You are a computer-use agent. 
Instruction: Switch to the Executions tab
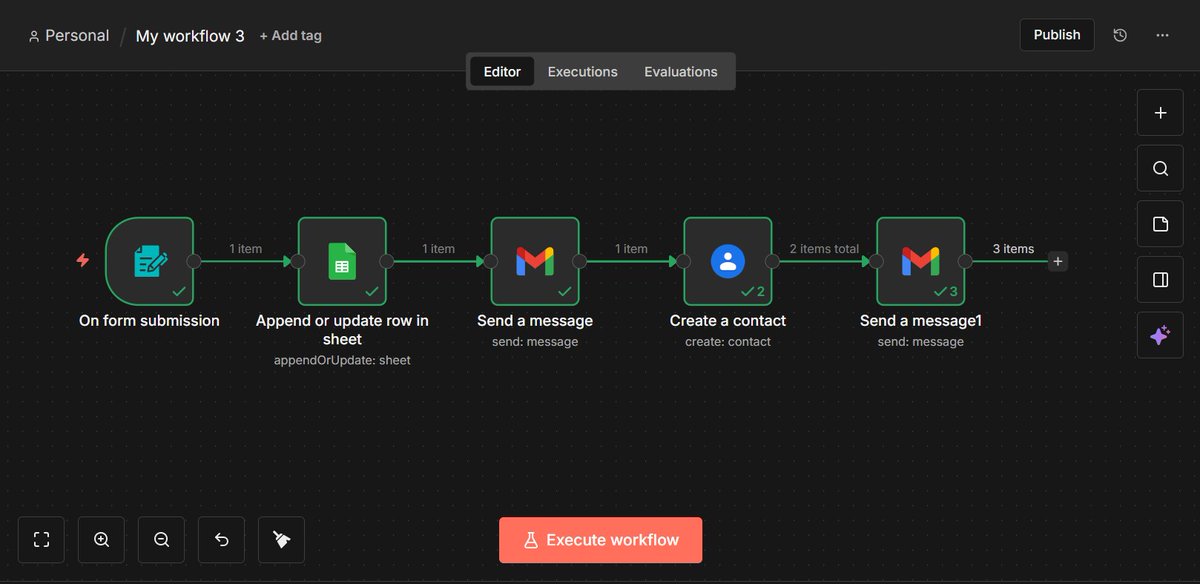pyautogui.click(x=583, y=72)
